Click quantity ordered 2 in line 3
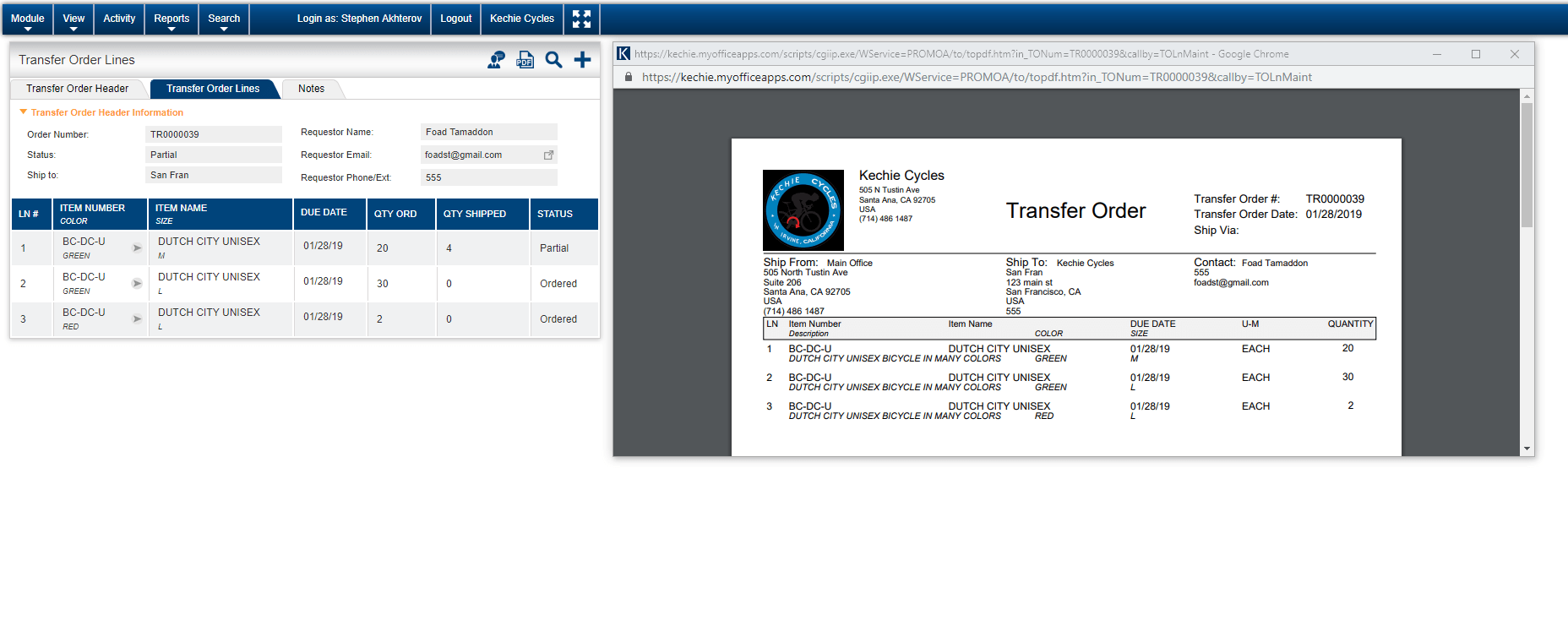 point(379,319)
